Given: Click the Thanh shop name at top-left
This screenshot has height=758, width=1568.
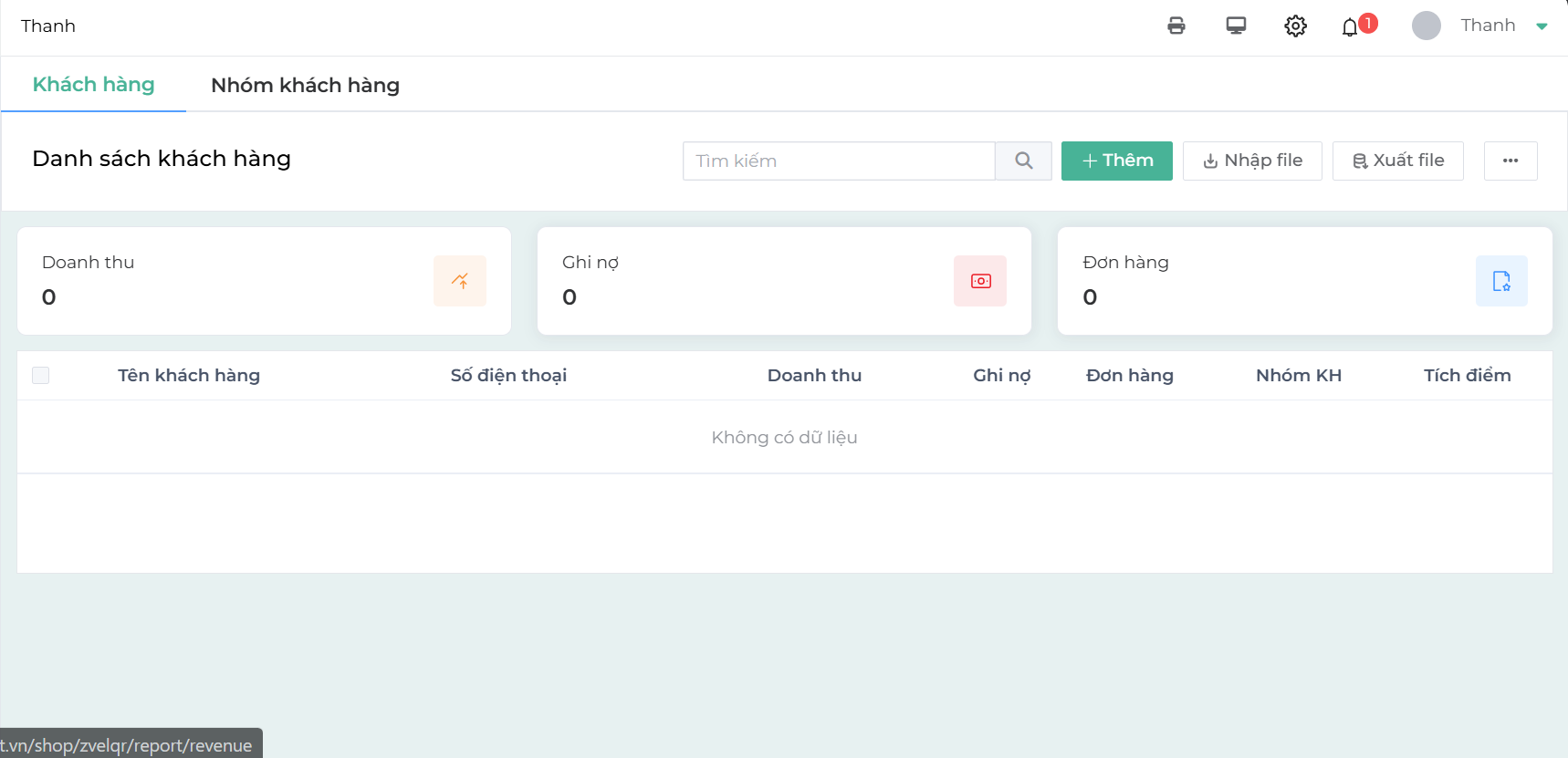Looking at the screenshot, I should [48, 26].
